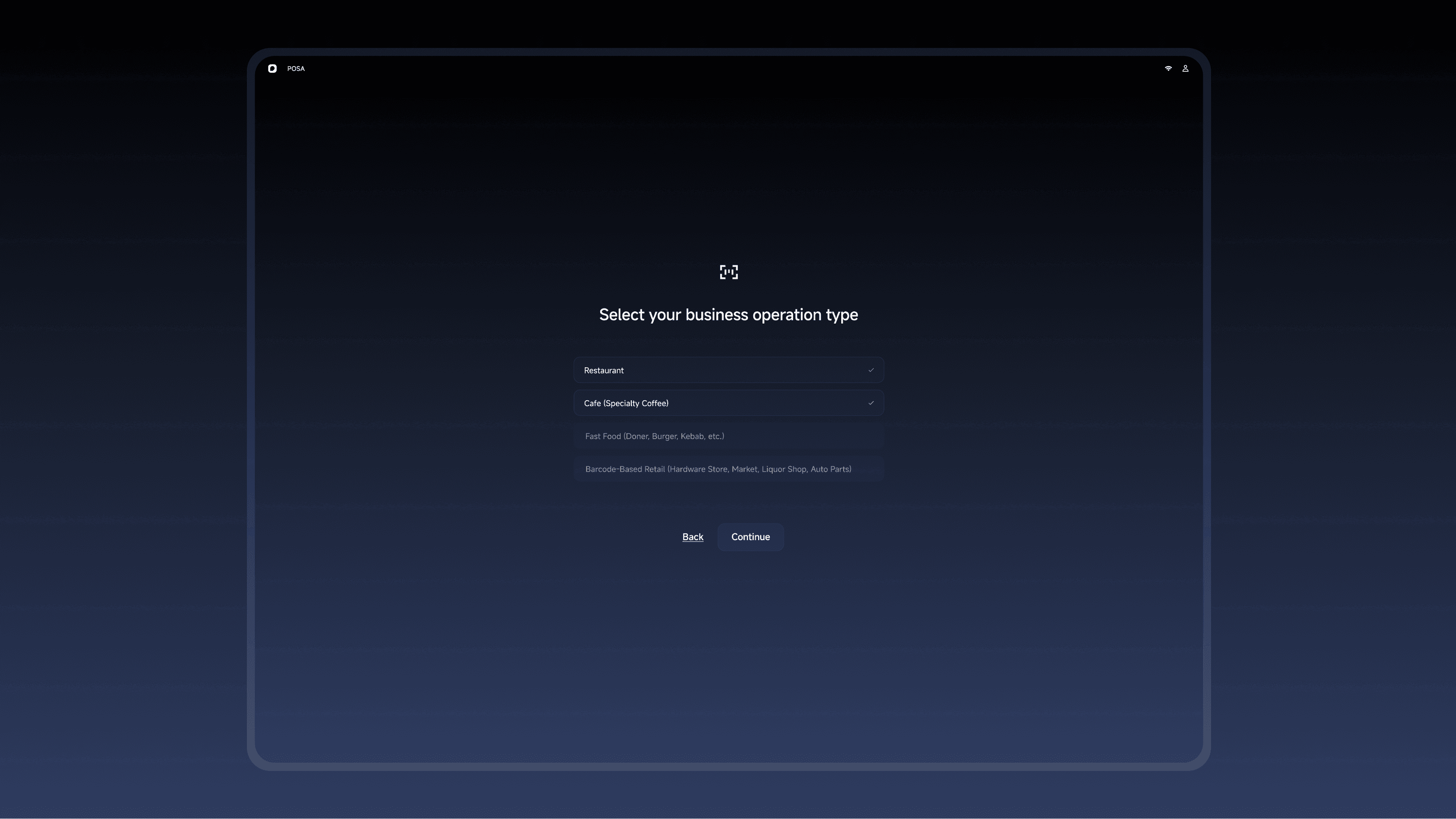Click the barcode scanner icon above heading
Image resolution: width=1456 pixels, height=819 pixels.
pos(728,272)
